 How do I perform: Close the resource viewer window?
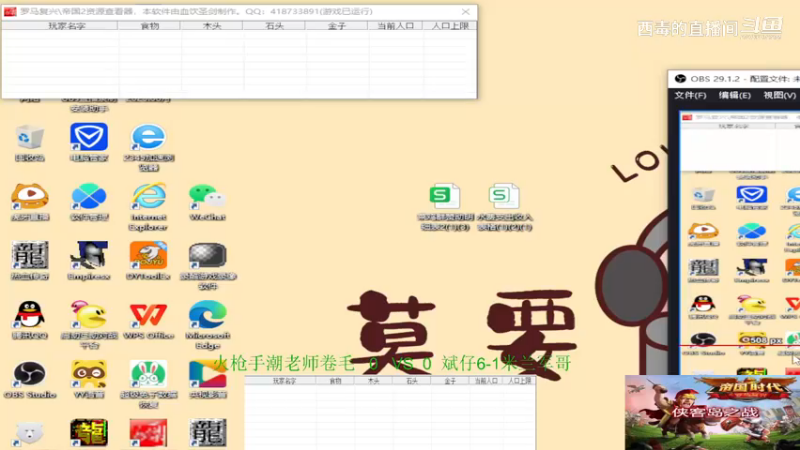(465, 11)
